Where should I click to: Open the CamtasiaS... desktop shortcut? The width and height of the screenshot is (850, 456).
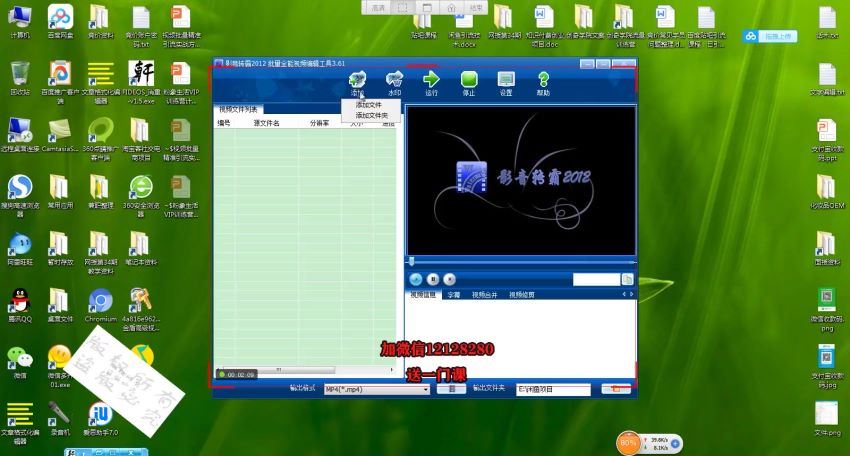(x=60, y=134)
